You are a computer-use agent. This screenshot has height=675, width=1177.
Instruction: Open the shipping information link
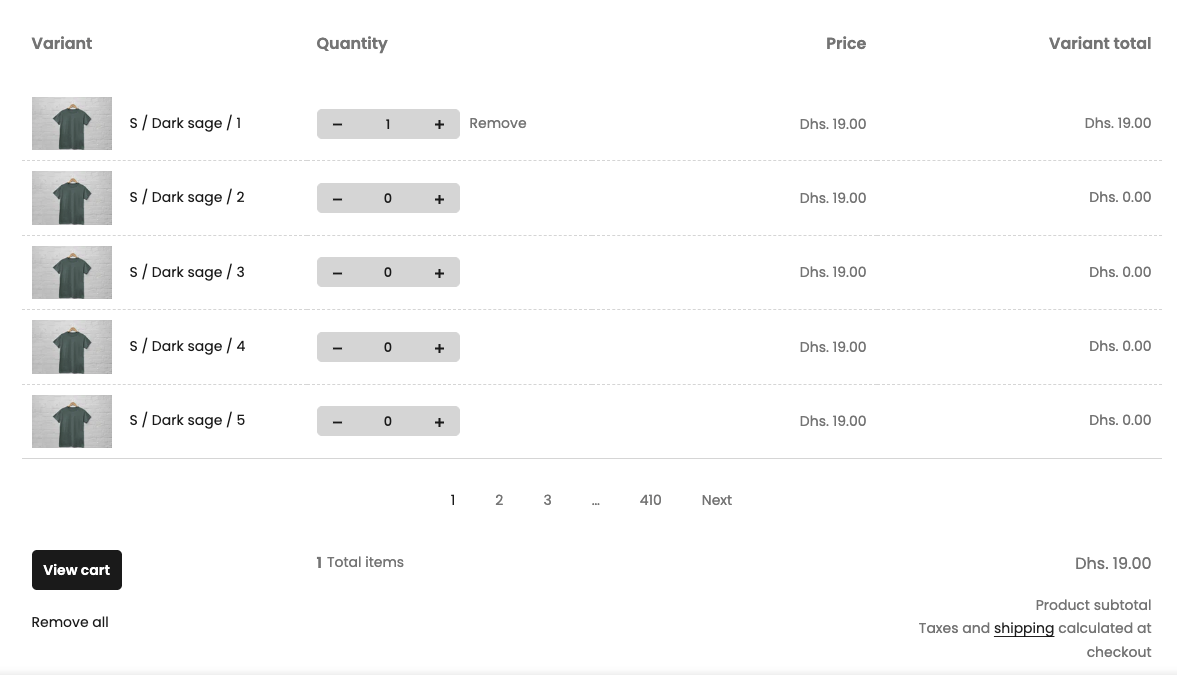click(x=1023, y=628)
